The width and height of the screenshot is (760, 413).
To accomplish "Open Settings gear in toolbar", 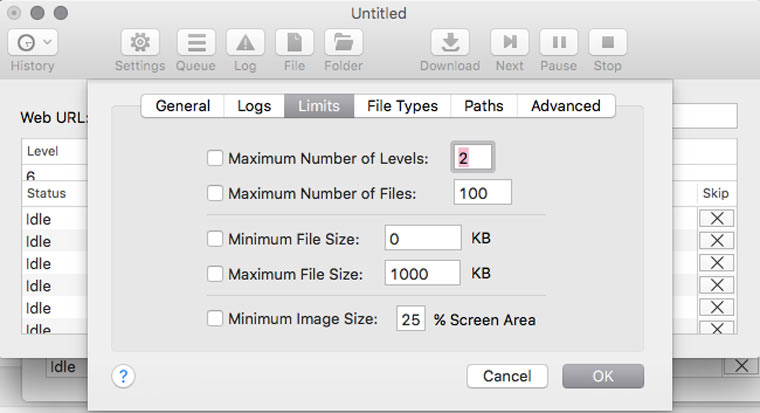I will pos(140,43).
